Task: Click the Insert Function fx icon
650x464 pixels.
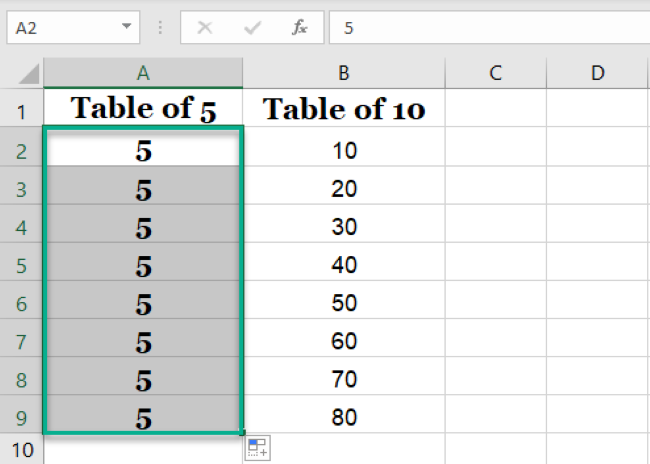Action: pyautogui.click(x=299, y=27)
